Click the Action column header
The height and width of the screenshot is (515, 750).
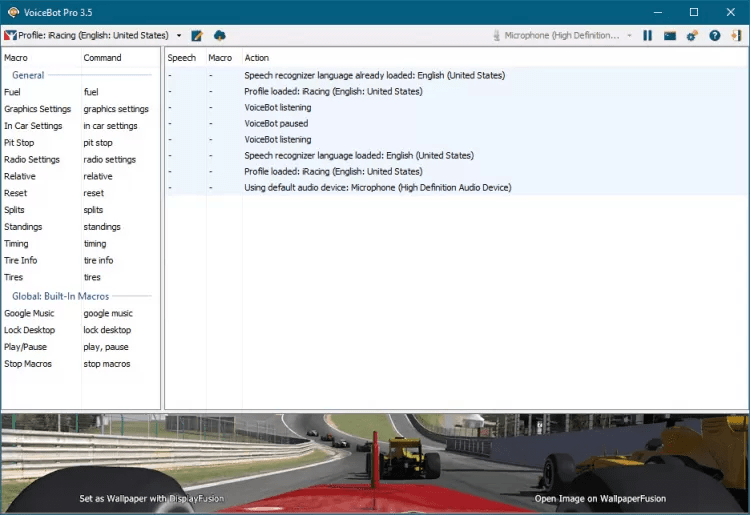coord(257,58)
